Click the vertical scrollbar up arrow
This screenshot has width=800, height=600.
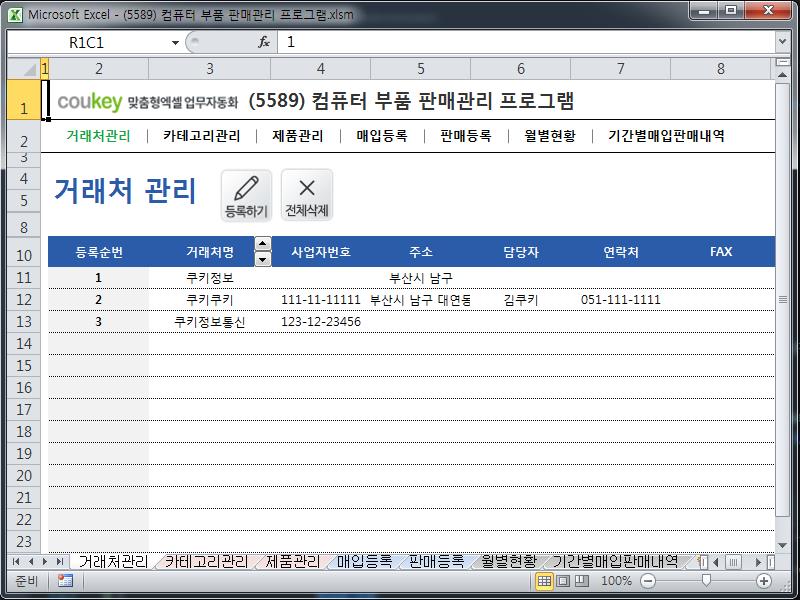(x=782, y=75)
